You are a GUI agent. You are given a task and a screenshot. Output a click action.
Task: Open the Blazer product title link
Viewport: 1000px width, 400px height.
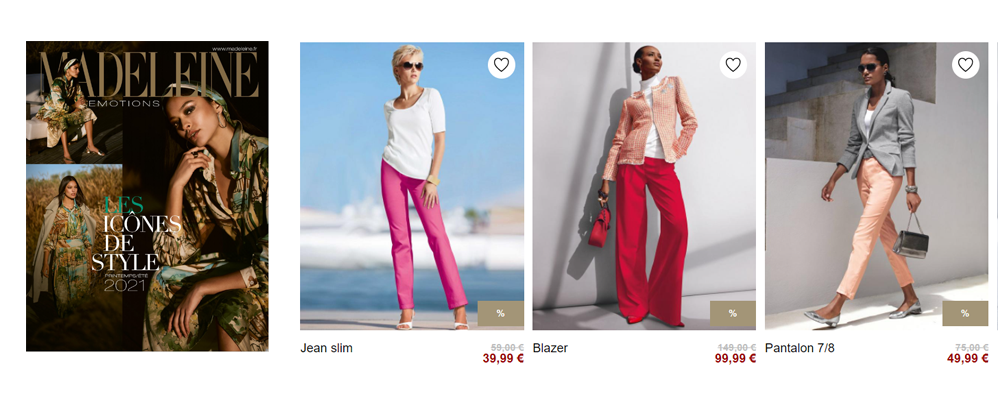(x=550, y=348)
